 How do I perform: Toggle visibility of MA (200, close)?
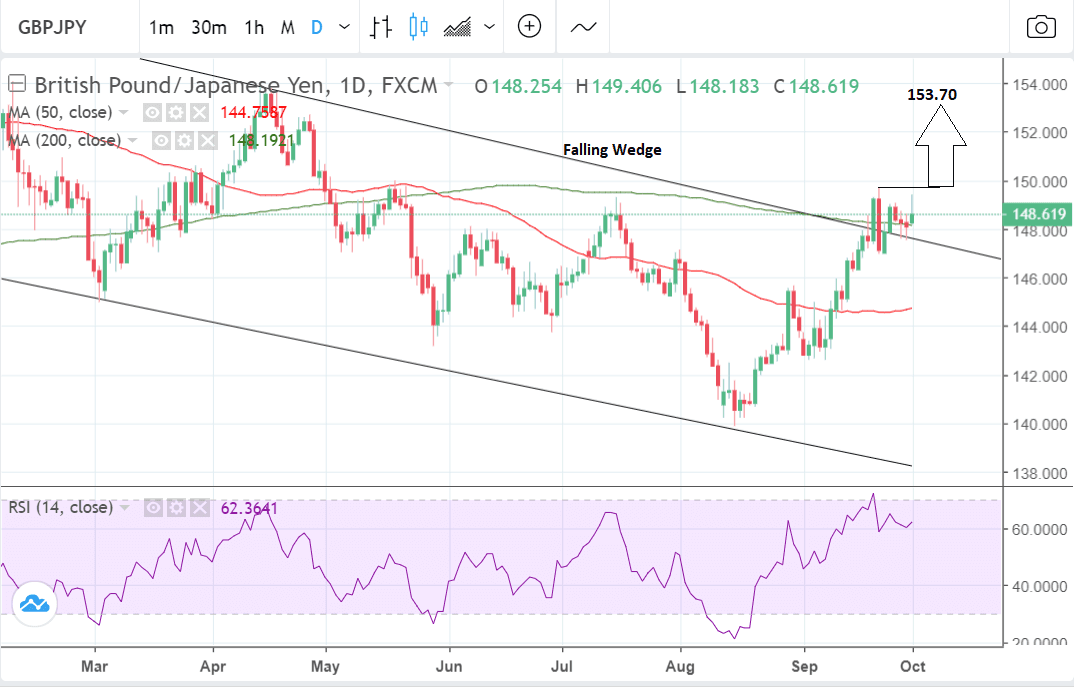[161, 141]
